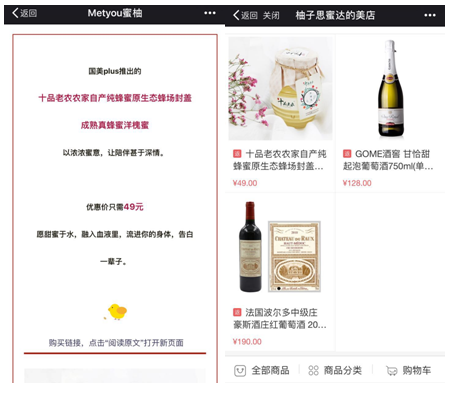Viewport: 451px width, 404px height.
Task: Click red badge beside GOME酒窖 title
Action: coord(347,154)
